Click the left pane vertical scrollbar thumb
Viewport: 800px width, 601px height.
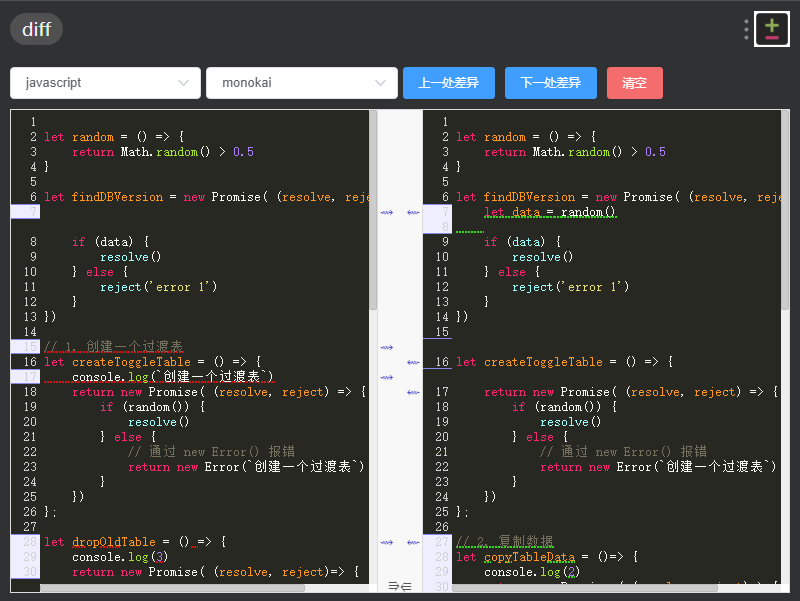pos(373,210)
